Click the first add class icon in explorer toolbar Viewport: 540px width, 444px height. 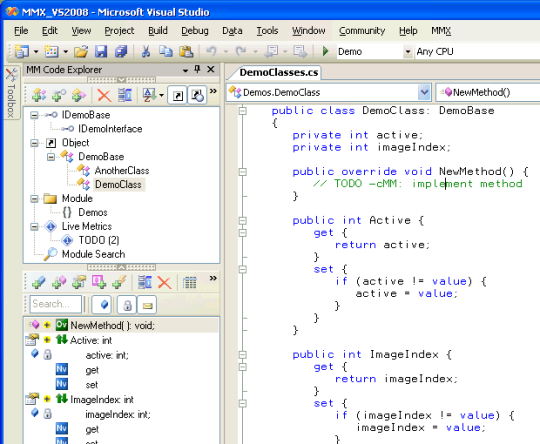pyautogui.click(x=39, y=95)
